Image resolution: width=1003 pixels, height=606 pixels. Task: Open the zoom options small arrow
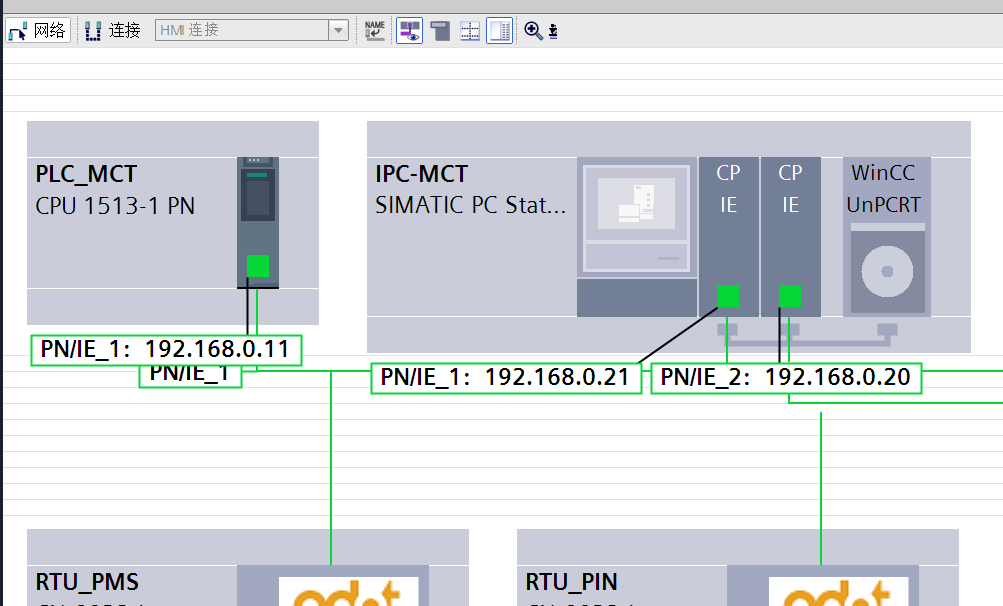click(553, 32)
